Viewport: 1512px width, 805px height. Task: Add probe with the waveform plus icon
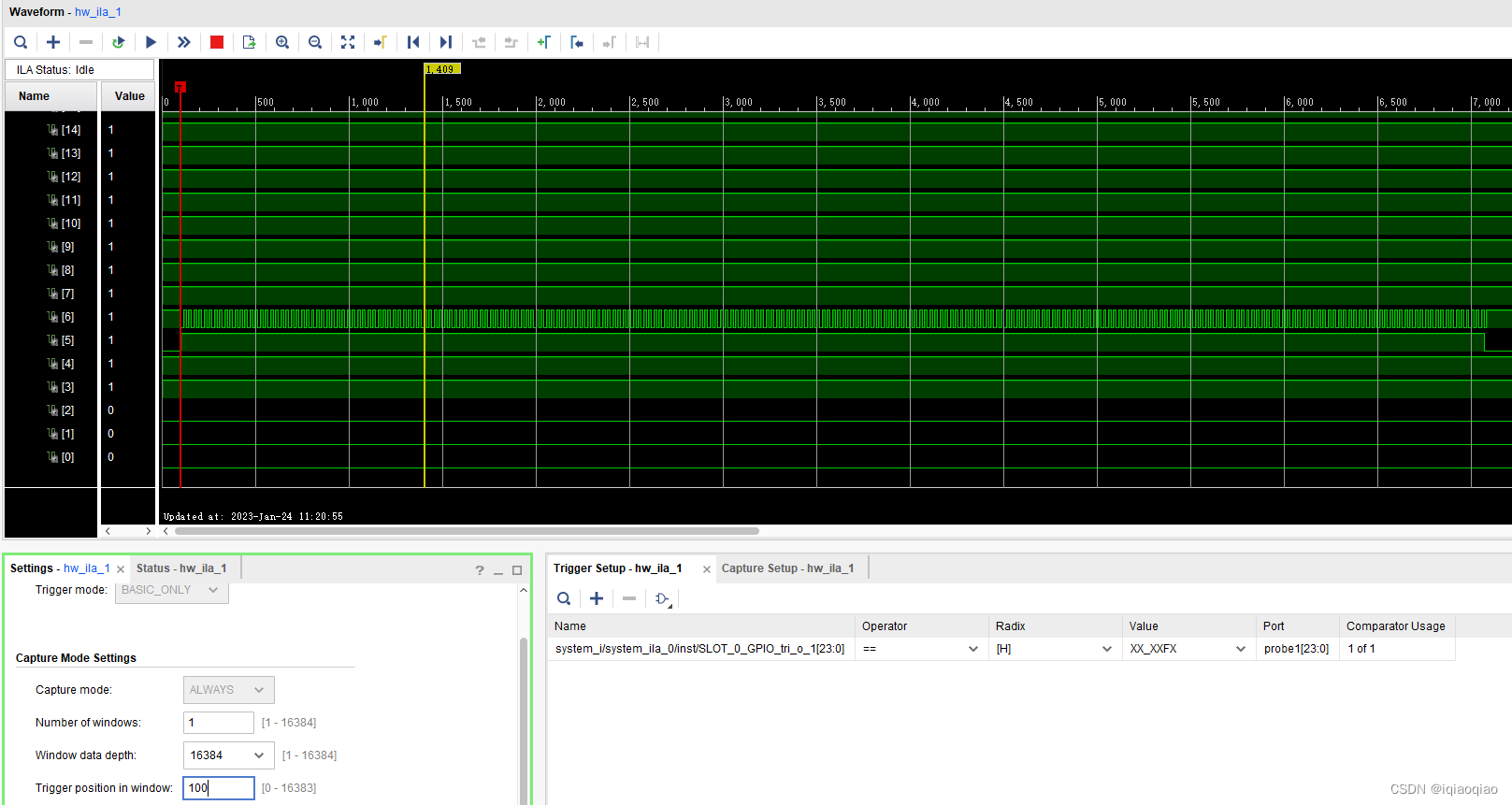point(53,42)
